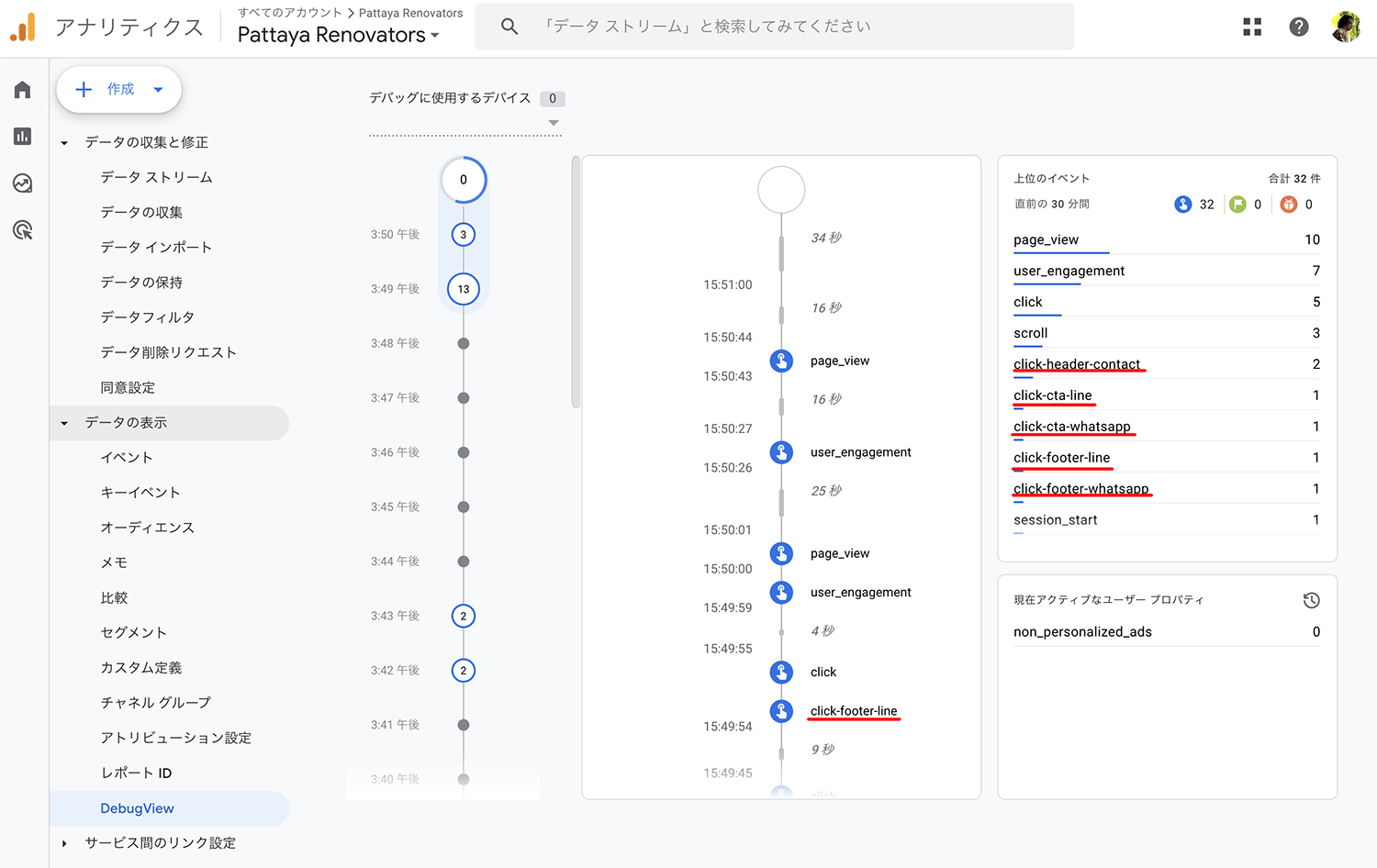Image resolution: width=1377 pixels, height=868 pixels.
Task: Open the Google apps grid icon
Action: pos(1252,27)
